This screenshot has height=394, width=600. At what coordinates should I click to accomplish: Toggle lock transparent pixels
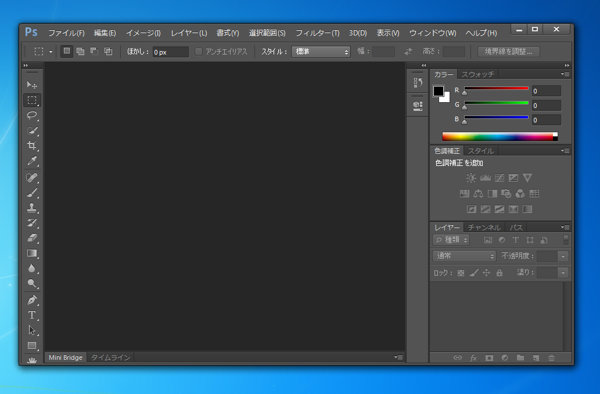[x=461, y=273]
